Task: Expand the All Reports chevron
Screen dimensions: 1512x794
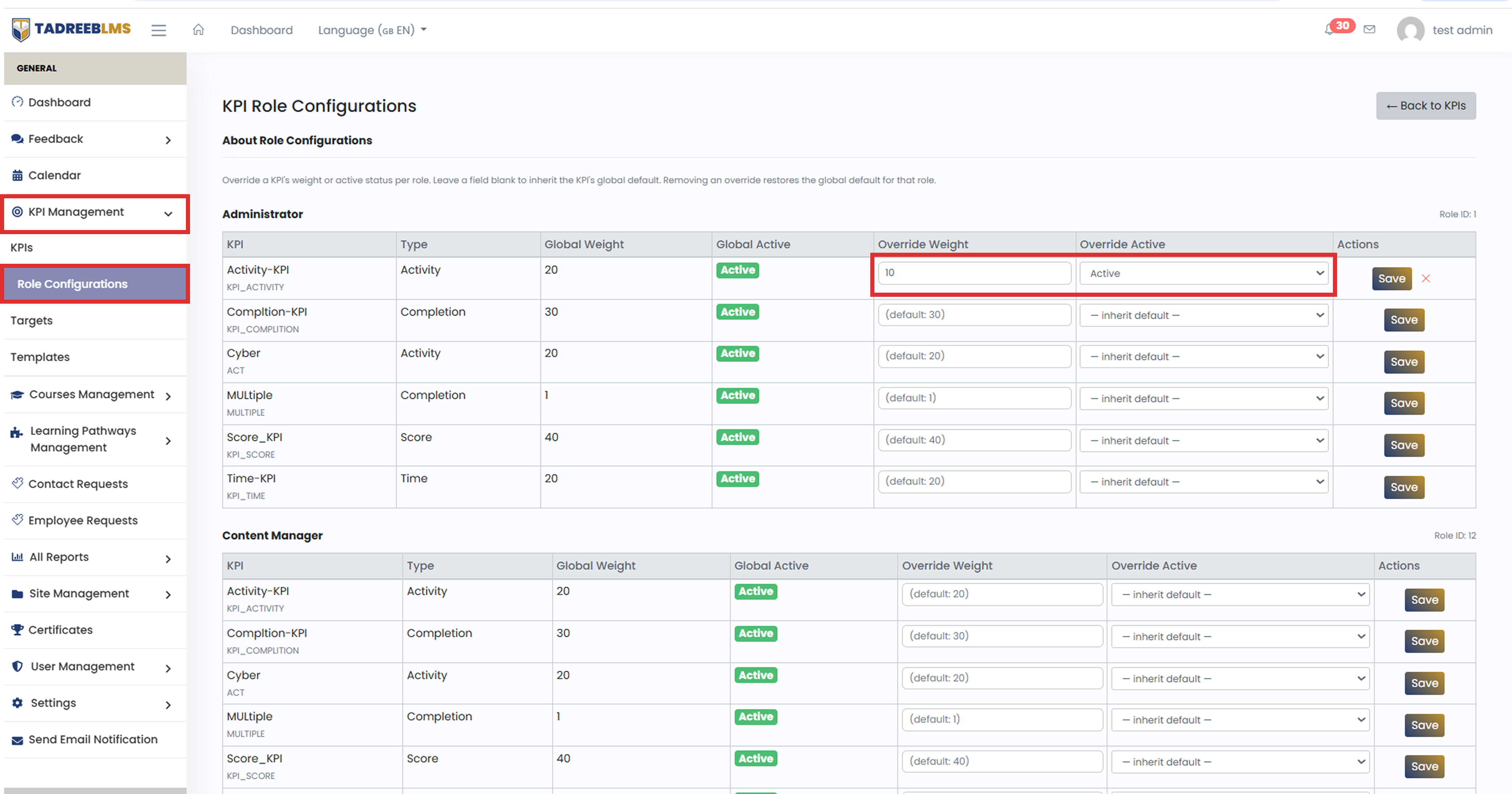Action: [x=168, y=559]
